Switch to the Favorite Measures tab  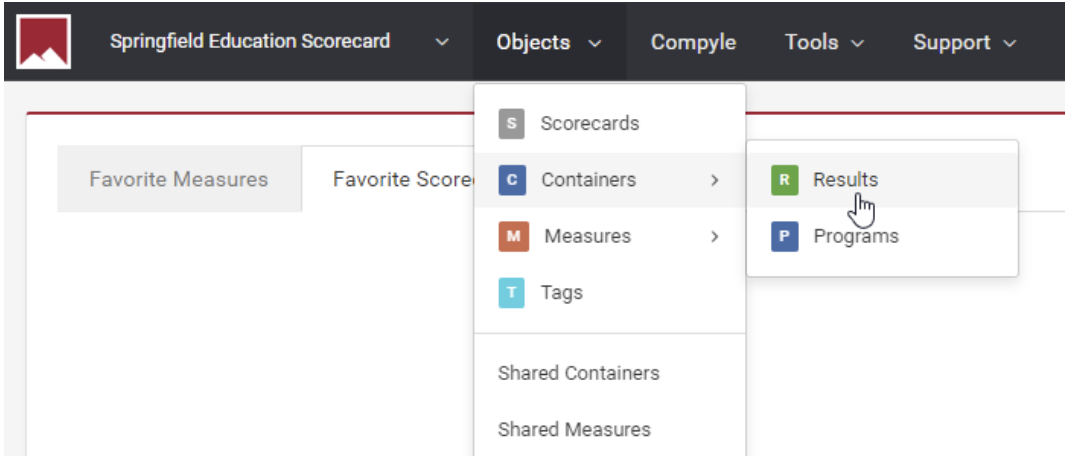pos(179,180)
